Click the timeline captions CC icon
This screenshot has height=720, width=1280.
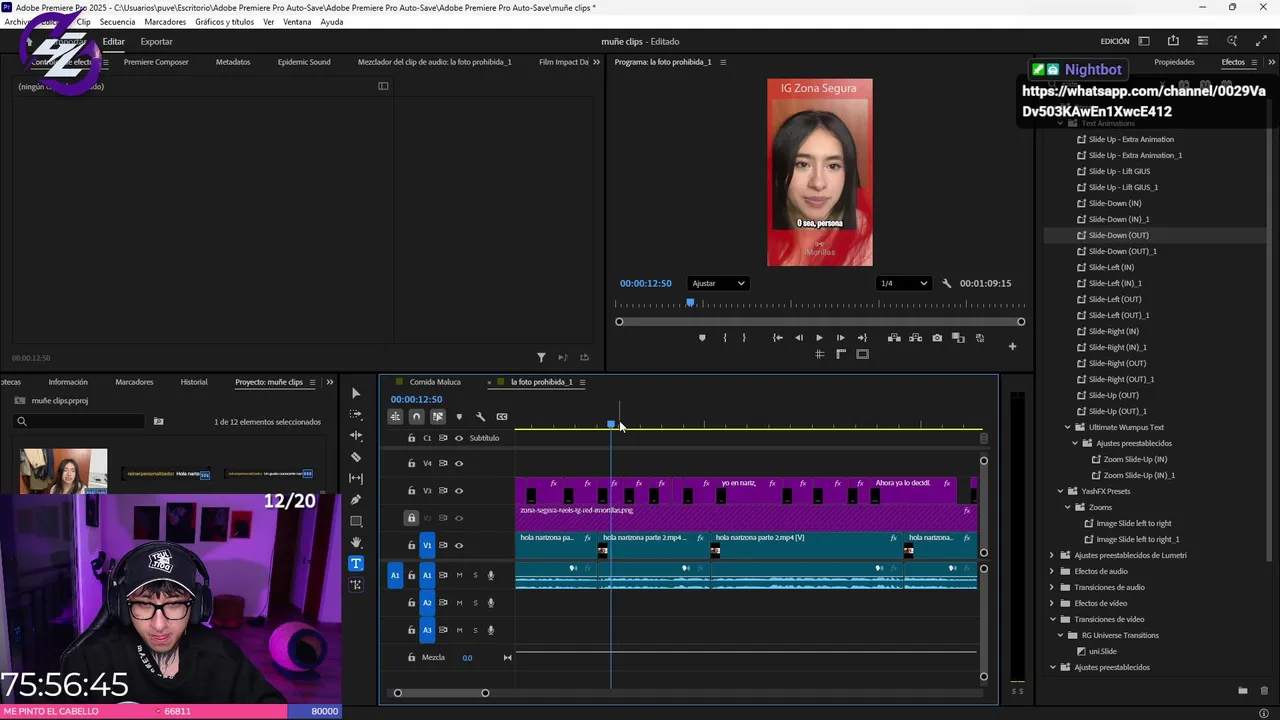(x=501, y=417)
